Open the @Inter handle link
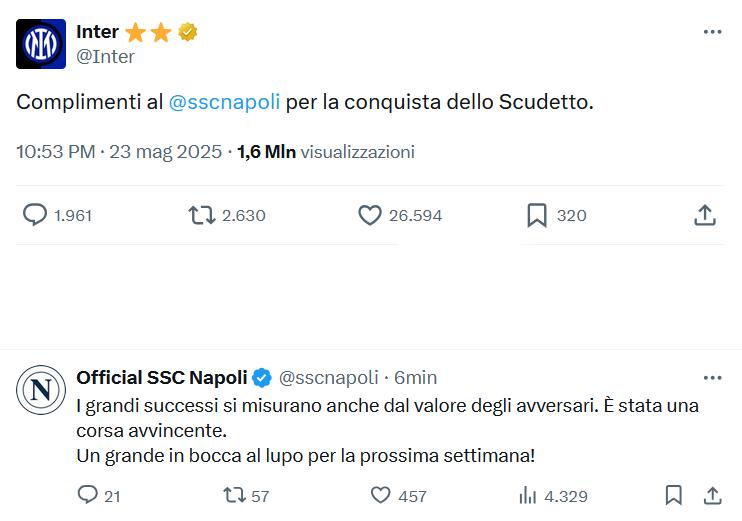The image size is (742, 521). pyautogui.click(x=106, y=57)
